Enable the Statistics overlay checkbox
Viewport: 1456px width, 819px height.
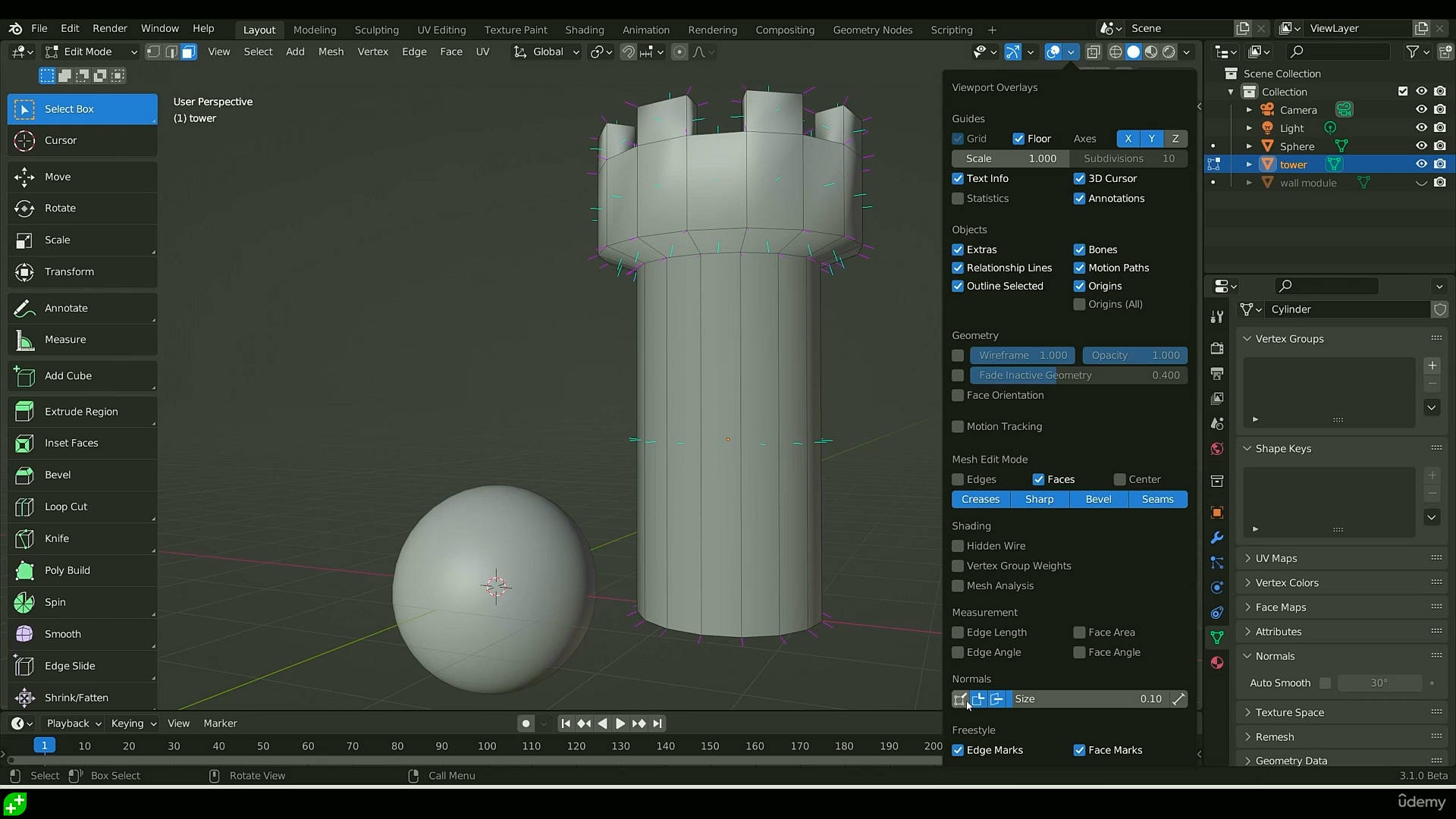tap(958, 199)
